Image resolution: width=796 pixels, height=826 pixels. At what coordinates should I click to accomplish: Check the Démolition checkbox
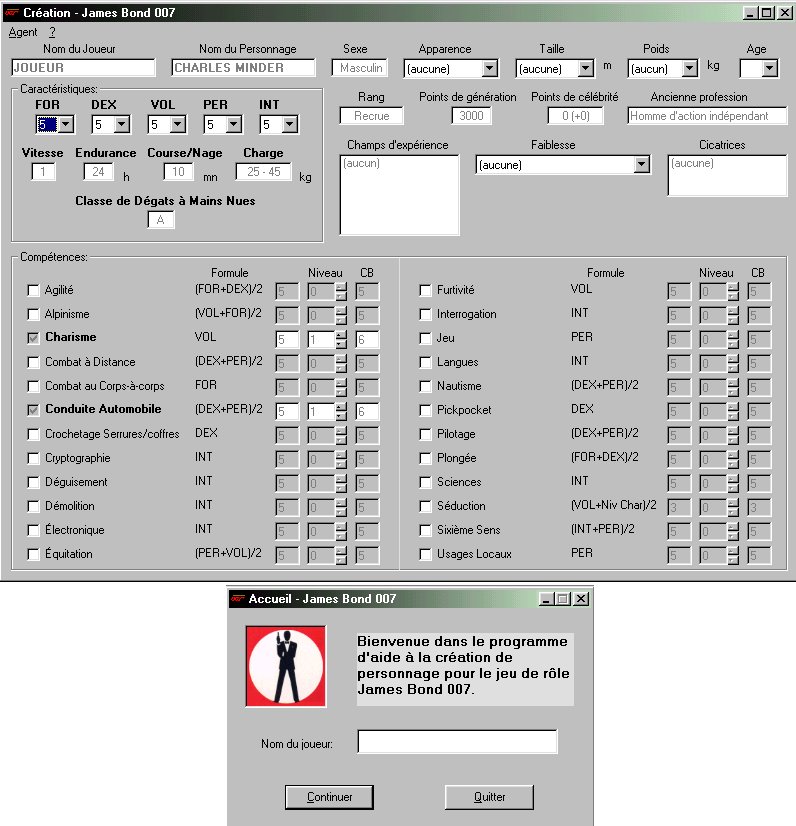click(33, 506)
